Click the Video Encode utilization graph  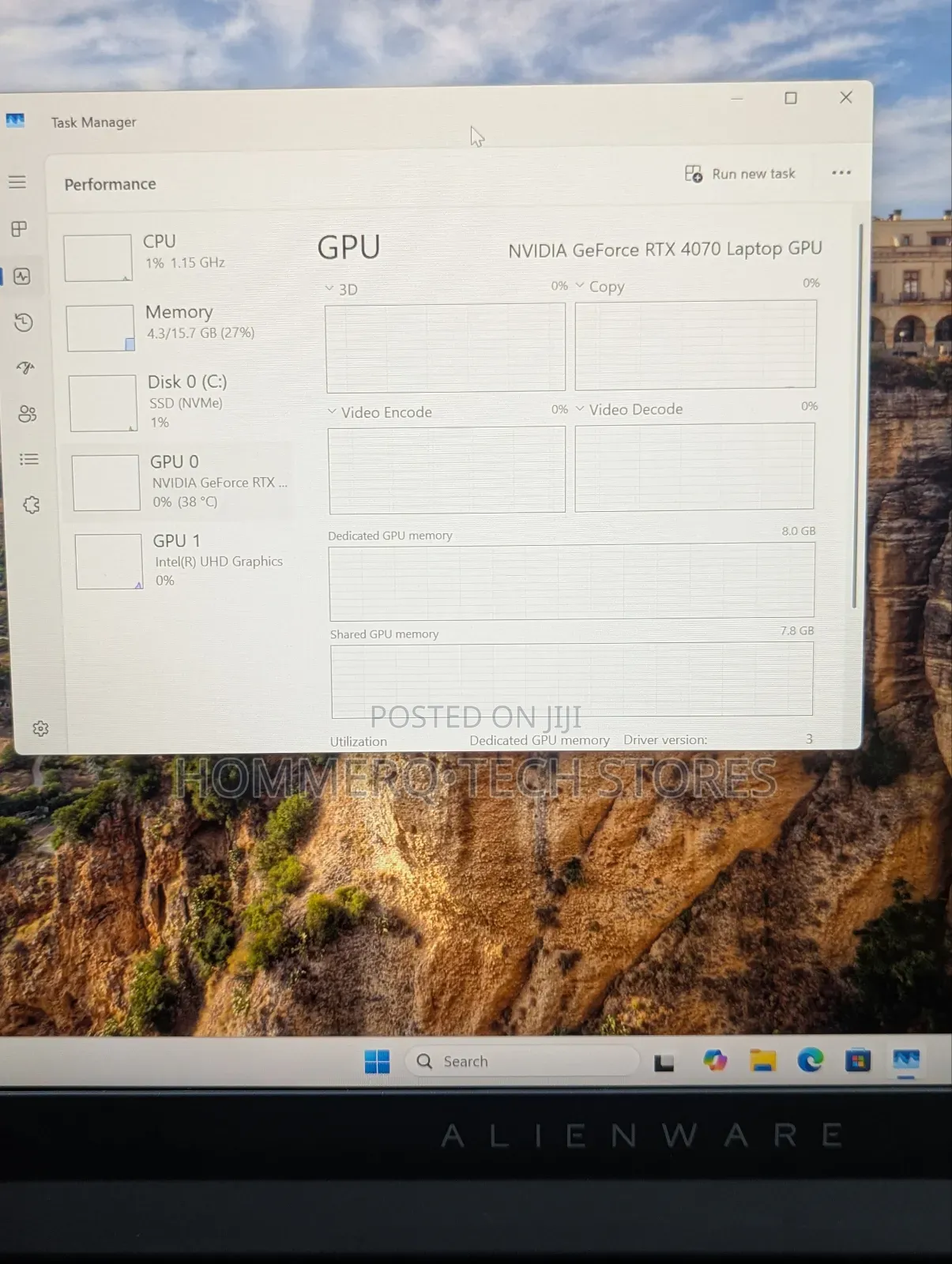click(447, 470)
